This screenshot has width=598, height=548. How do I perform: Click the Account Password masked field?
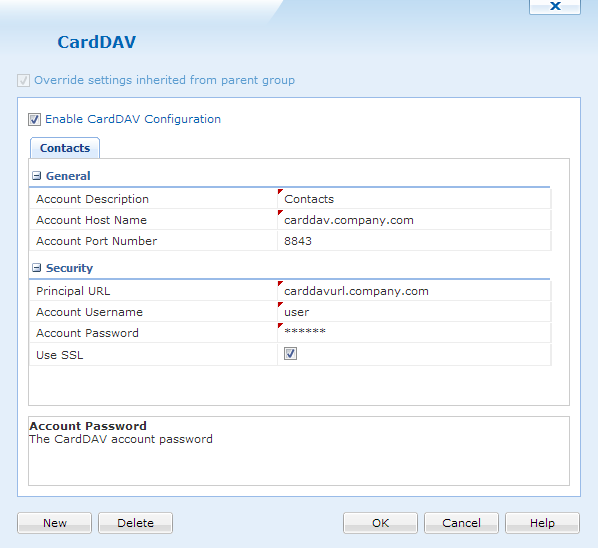pos(414,333)
